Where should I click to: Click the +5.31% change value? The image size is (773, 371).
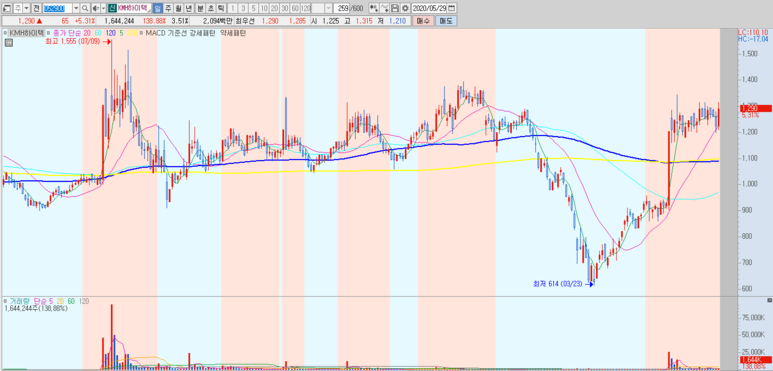tap(85, 21)
